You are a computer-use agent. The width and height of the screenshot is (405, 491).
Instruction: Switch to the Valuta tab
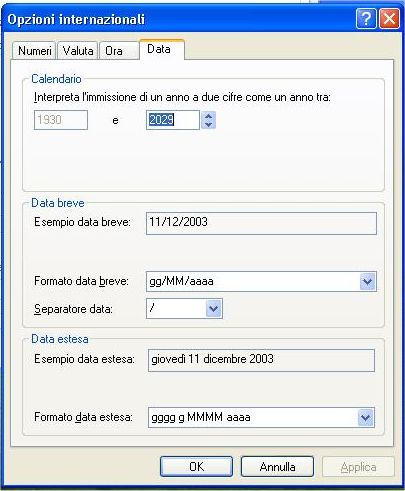pyautogui.click(x=78, y=51)
